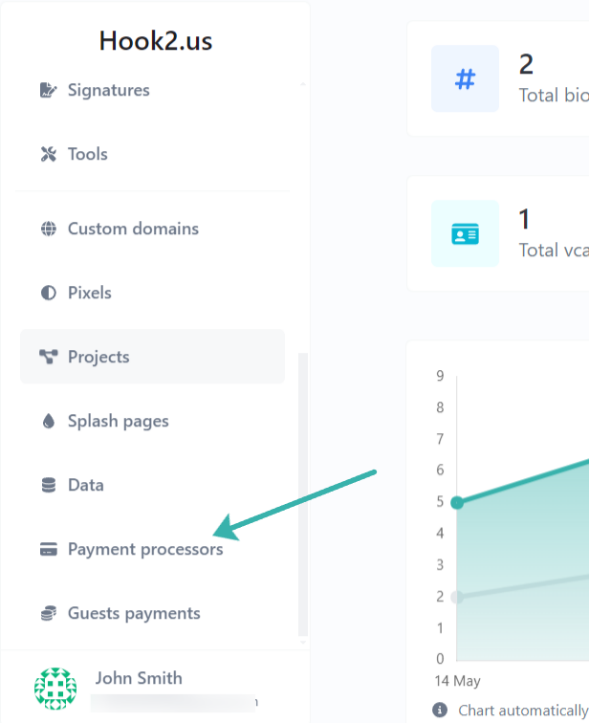Click the chart info circle icon
Viewport: 589px width, 723px height.
[x=440, y=710]
